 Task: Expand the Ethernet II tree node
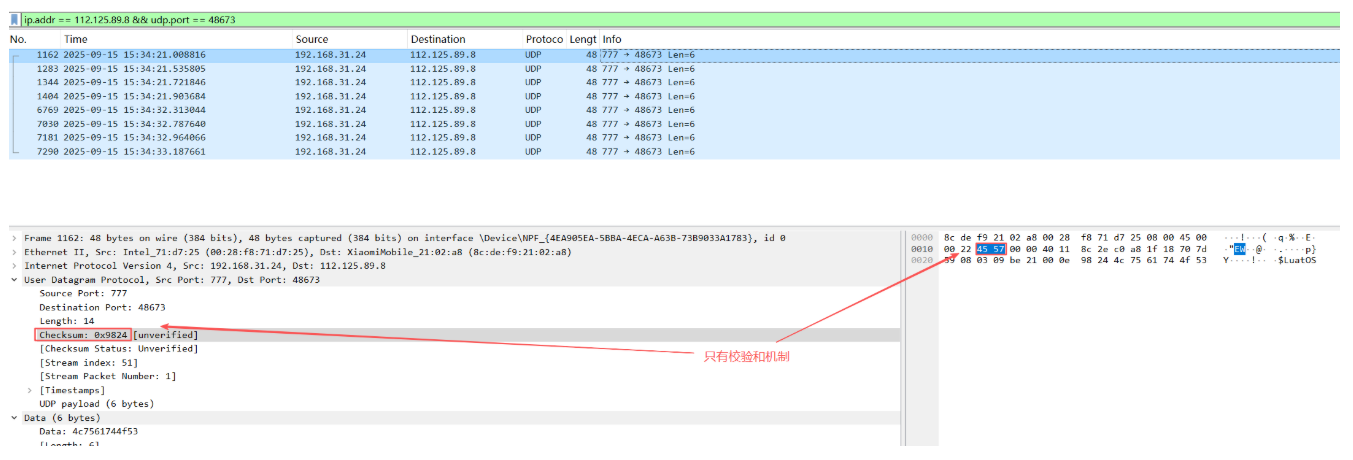[14, 252]
